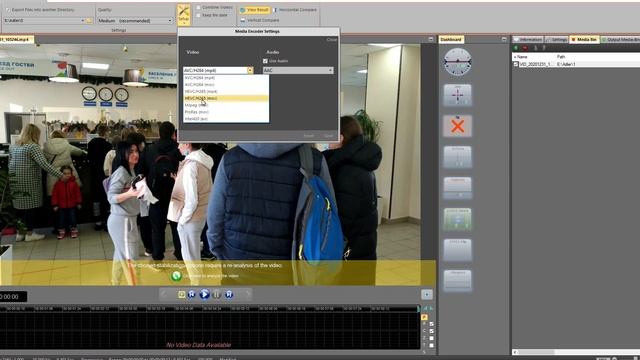Click the red remove icon in Media Bin toolbar

[525, 48]
